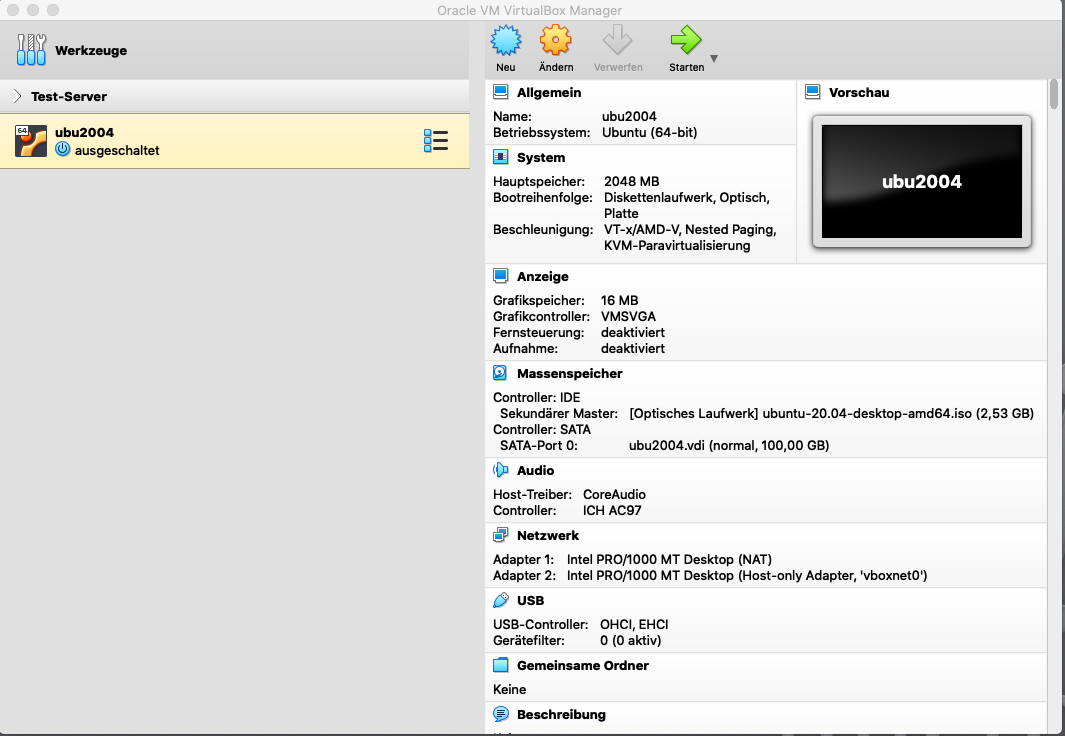The height and width of the screenshot is (736, 1065).
Task: Open the Starten dropdown arrow
Action: tap(714, 59)
